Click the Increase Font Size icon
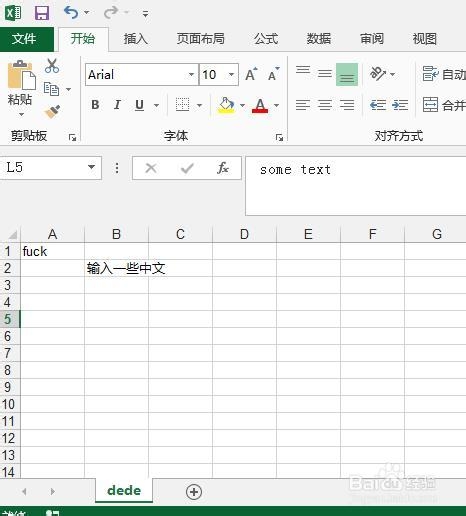Screen dimensions: 466x516 [x=251, y=74]
